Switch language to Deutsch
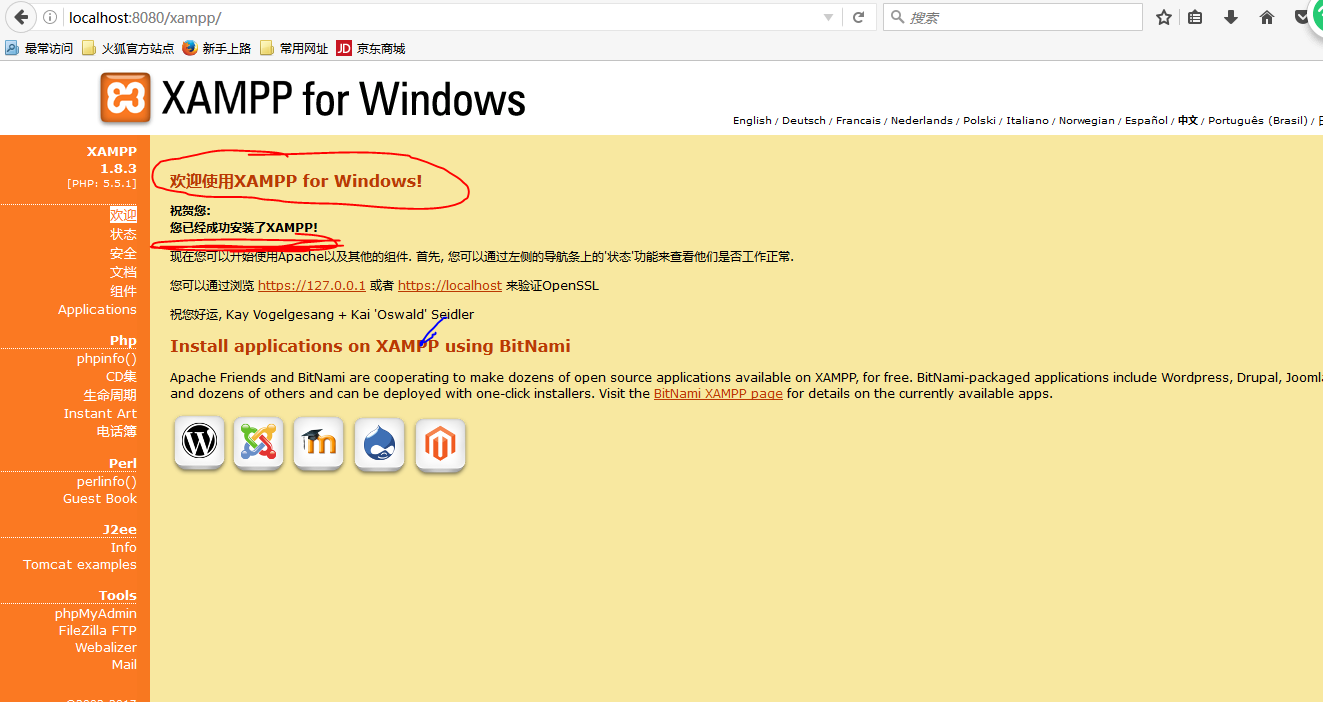1323x702 pixels. tap(803, 120)
